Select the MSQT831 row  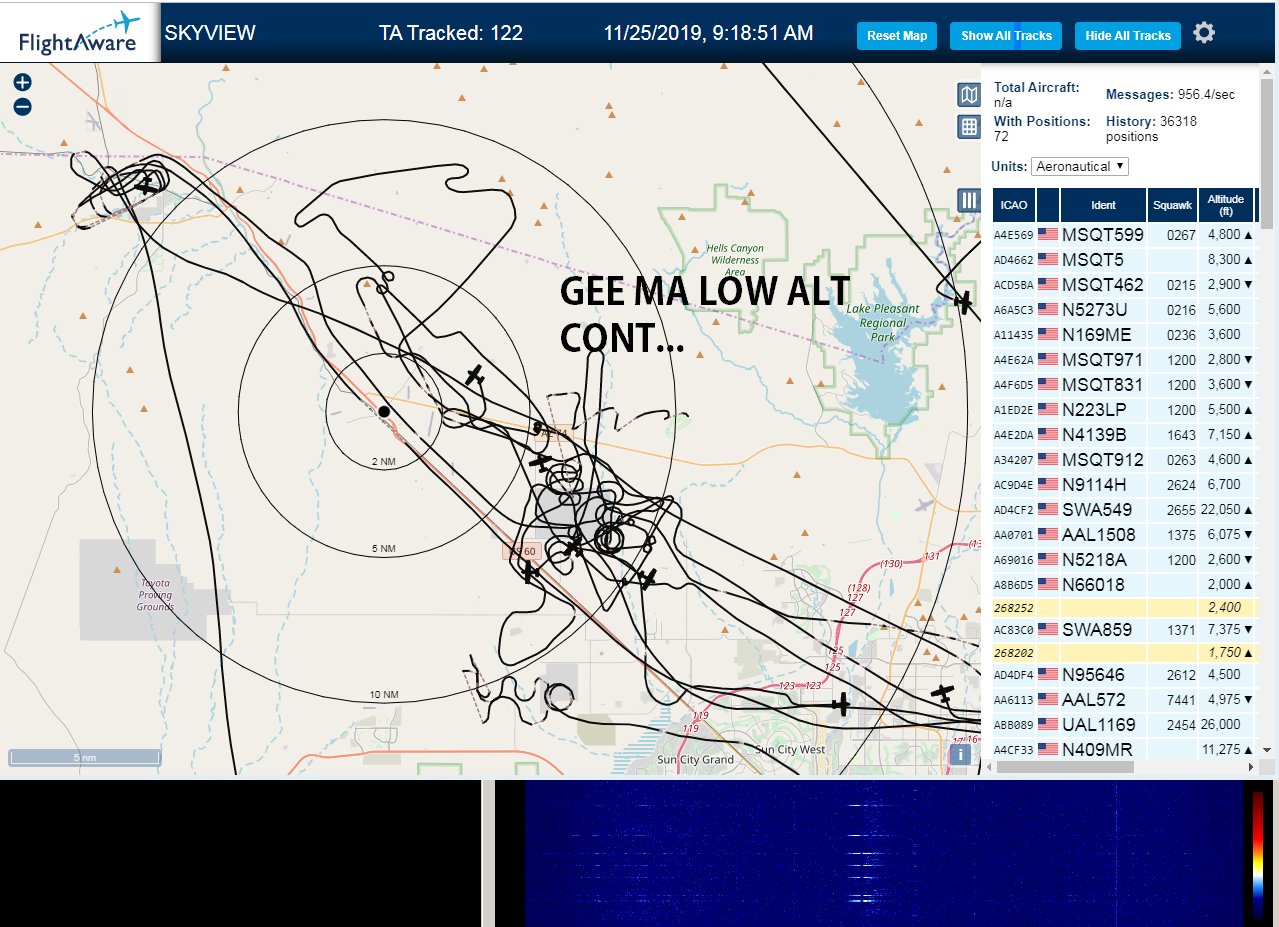[x=1125, y=385]
